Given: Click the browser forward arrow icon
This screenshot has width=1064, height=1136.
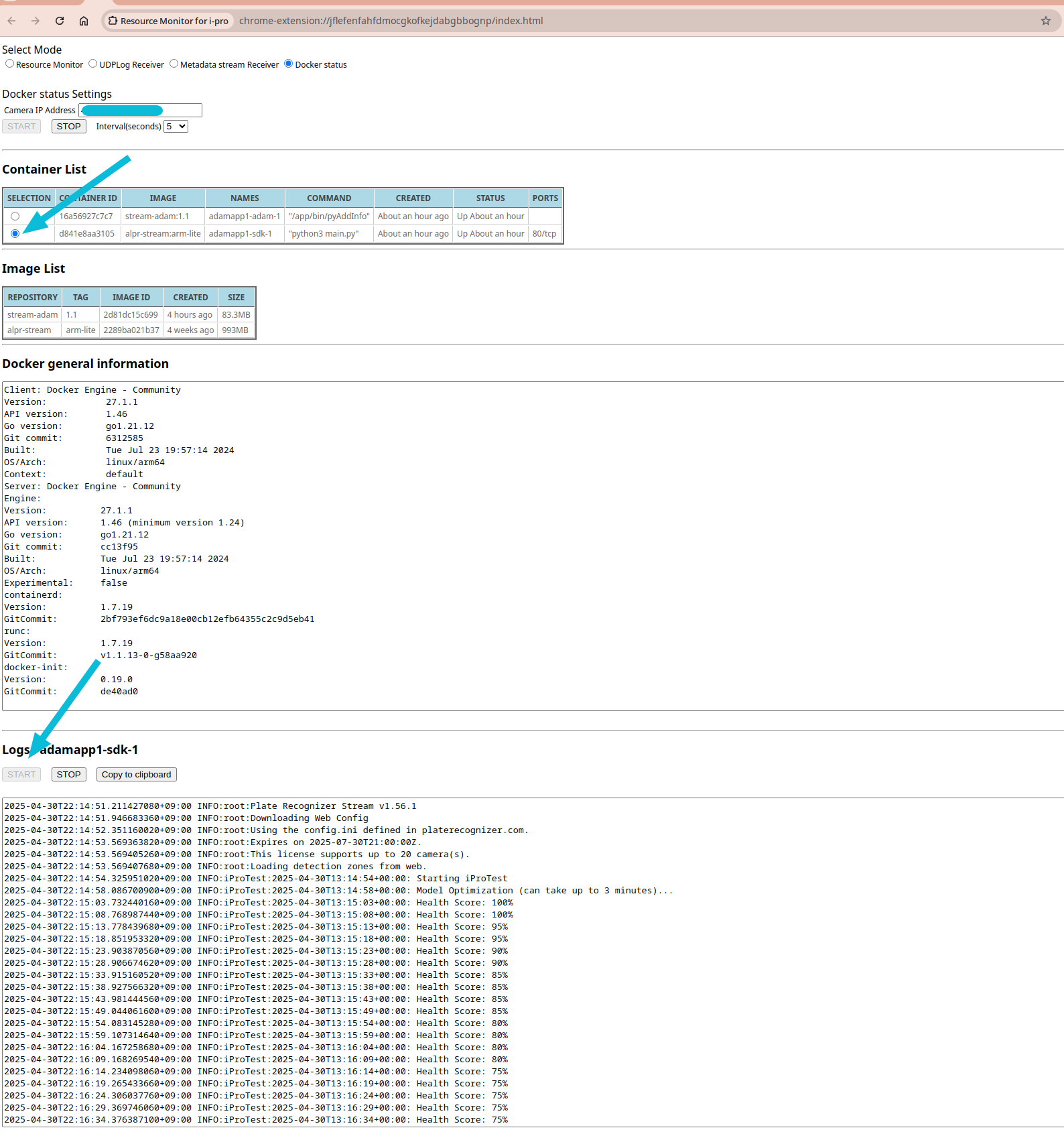Looking at the screenshot, I should tap(36, 21).
